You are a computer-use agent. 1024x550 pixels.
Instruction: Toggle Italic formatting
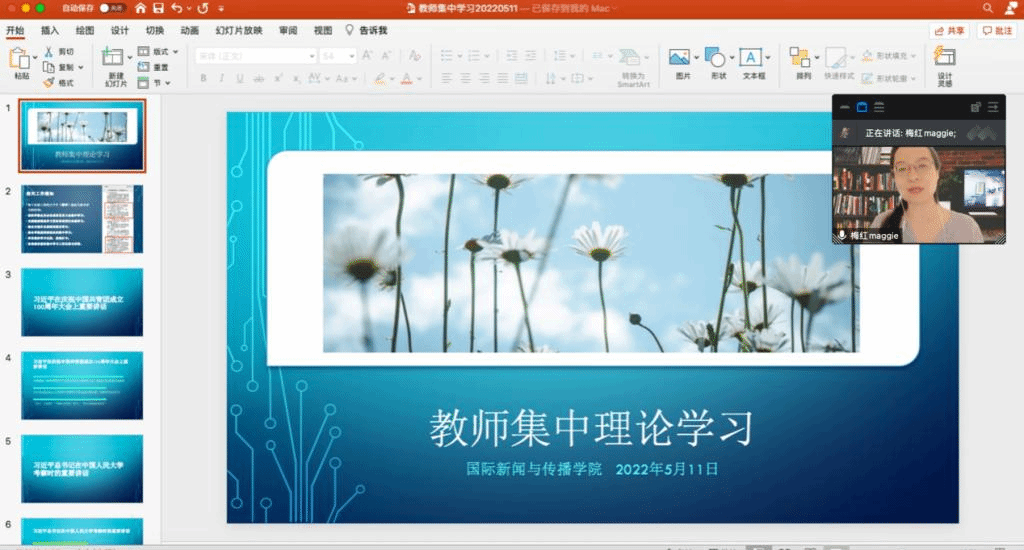pos(221,78)
